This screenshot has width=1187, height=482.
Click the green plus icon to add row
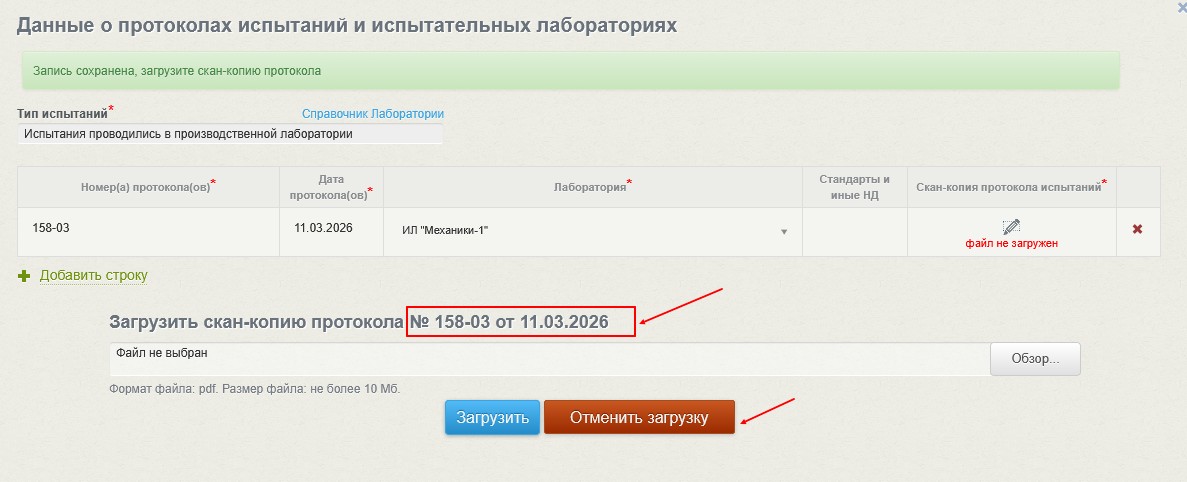[x=25, y=276]
